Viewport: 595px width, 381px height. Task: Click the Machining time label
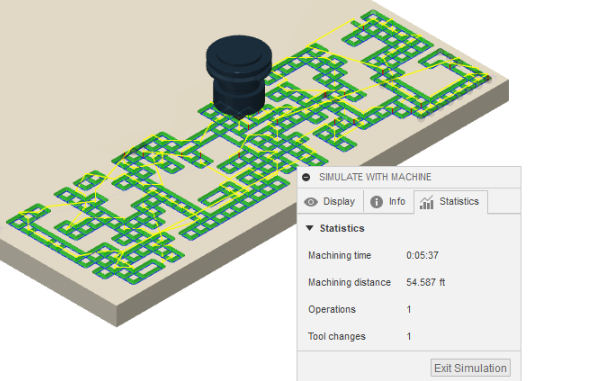[340, 255]
